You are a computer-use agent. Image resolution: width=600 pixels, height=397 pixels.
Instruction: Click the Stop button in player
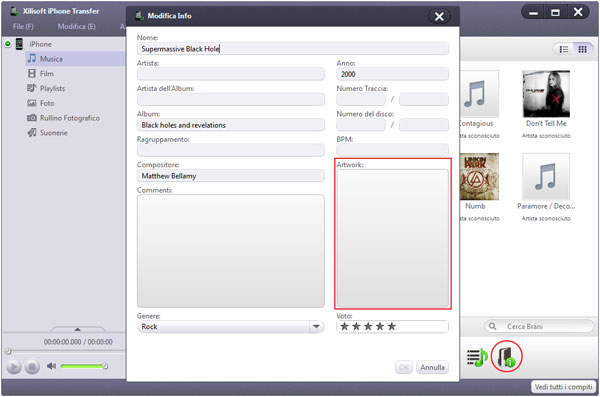click(x=32, y=367)
